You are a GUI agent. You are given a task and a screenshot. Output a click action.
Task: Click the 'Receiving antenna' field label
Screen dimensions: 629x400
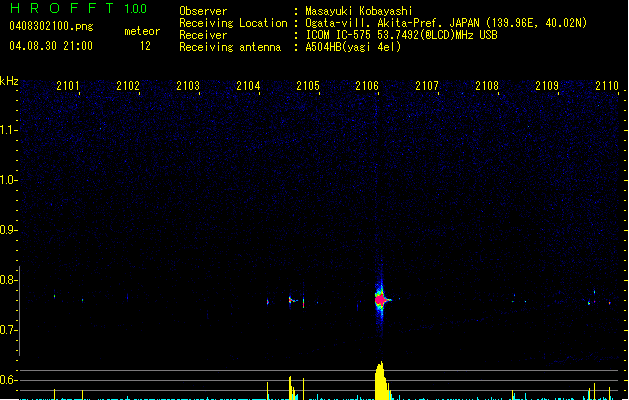(230, 47)
